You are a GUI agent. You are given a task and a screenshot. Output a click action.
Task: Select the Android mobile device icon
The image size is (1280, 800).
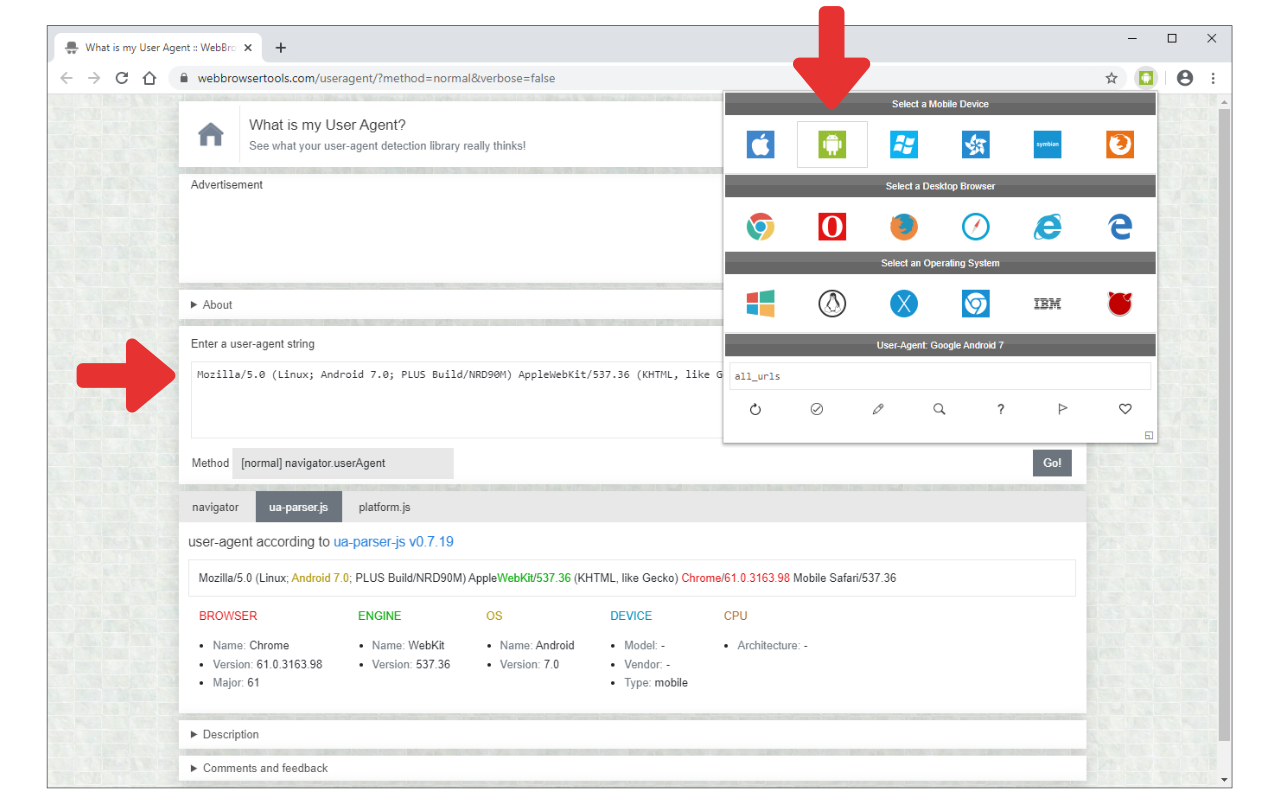click(x=832, y=144)
